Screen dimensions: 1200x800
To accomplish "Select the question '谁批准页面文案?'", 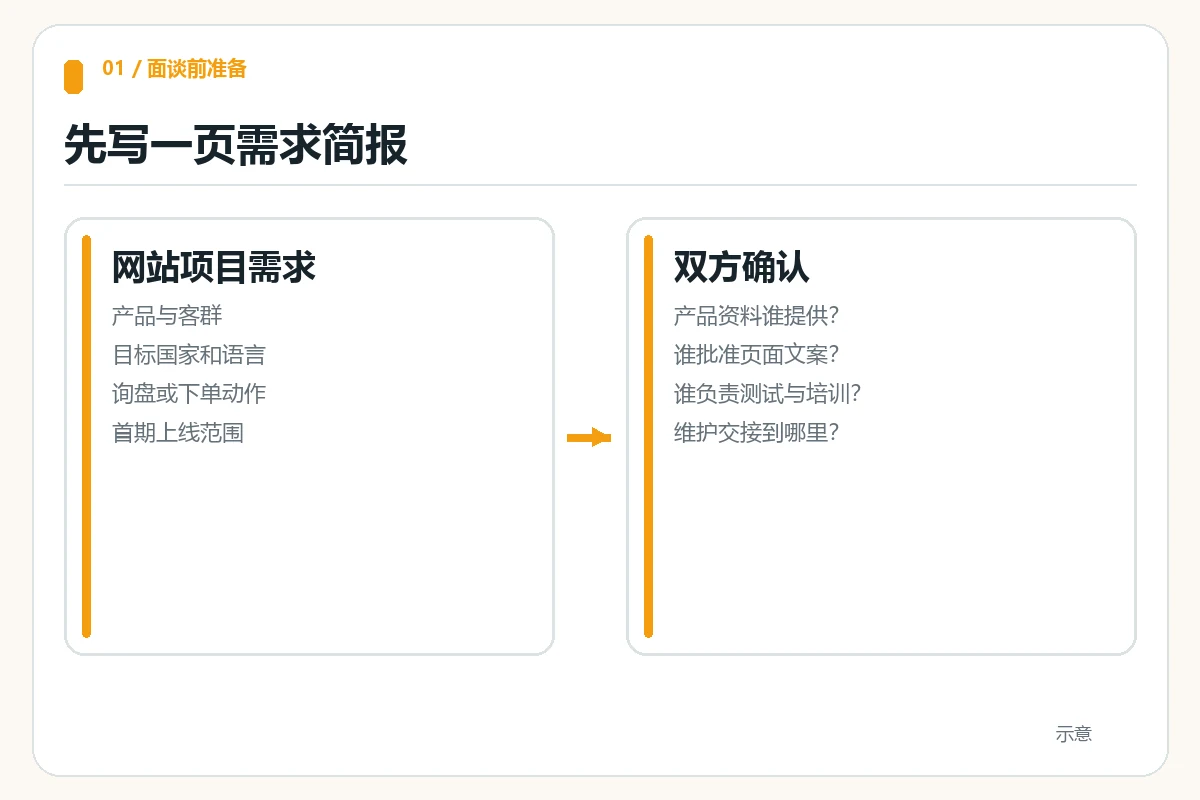I will click(x=756, y=355).
